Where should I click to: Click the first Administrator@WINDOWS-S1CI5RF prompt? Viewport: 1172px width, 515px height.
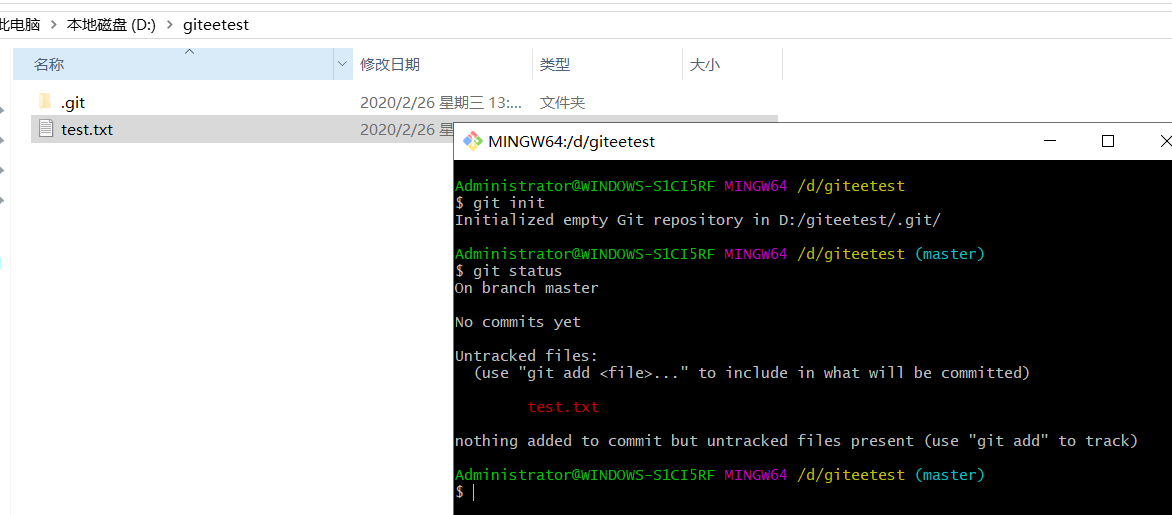585,185
